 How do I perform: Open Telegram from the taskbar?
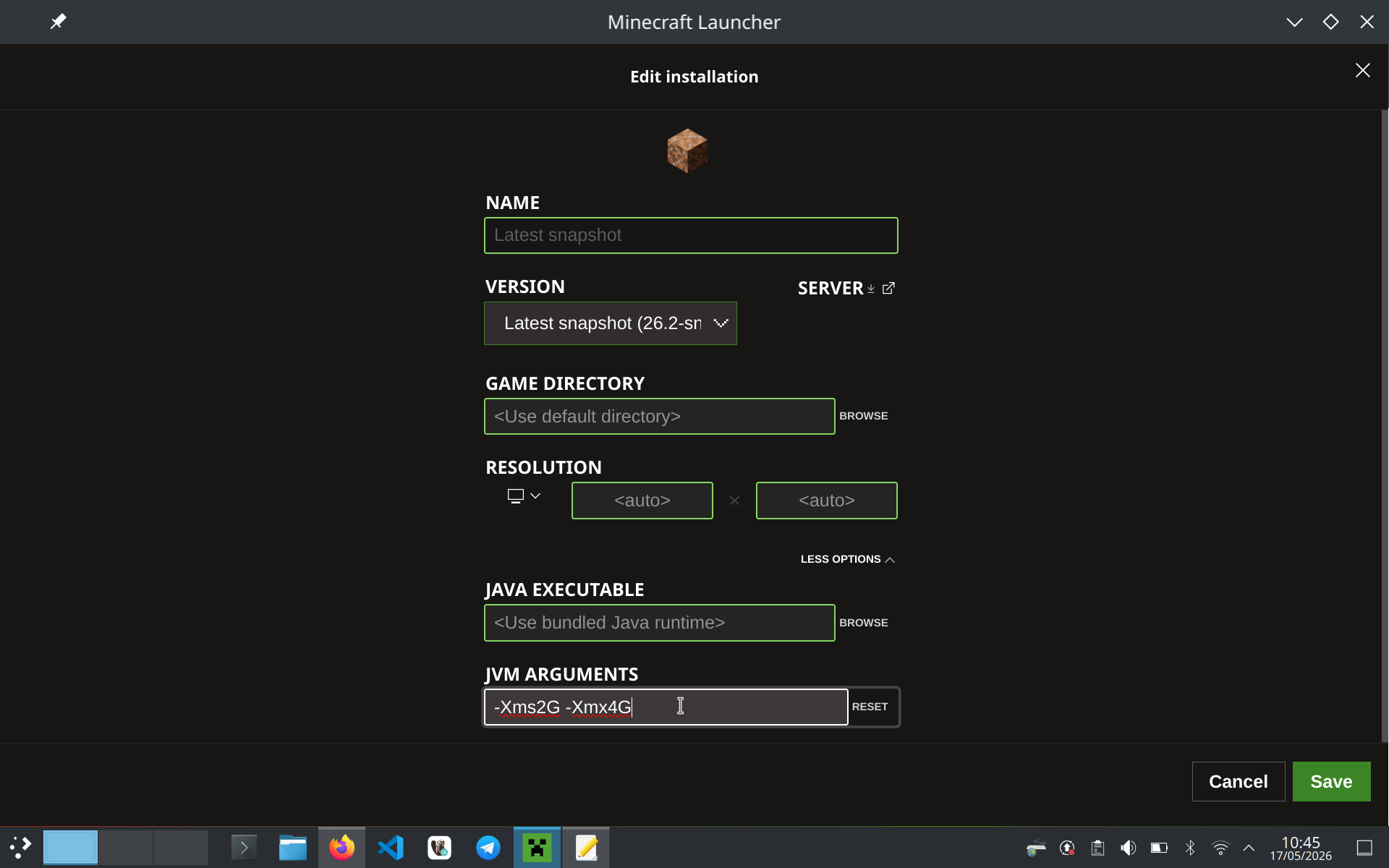[488, 847]
